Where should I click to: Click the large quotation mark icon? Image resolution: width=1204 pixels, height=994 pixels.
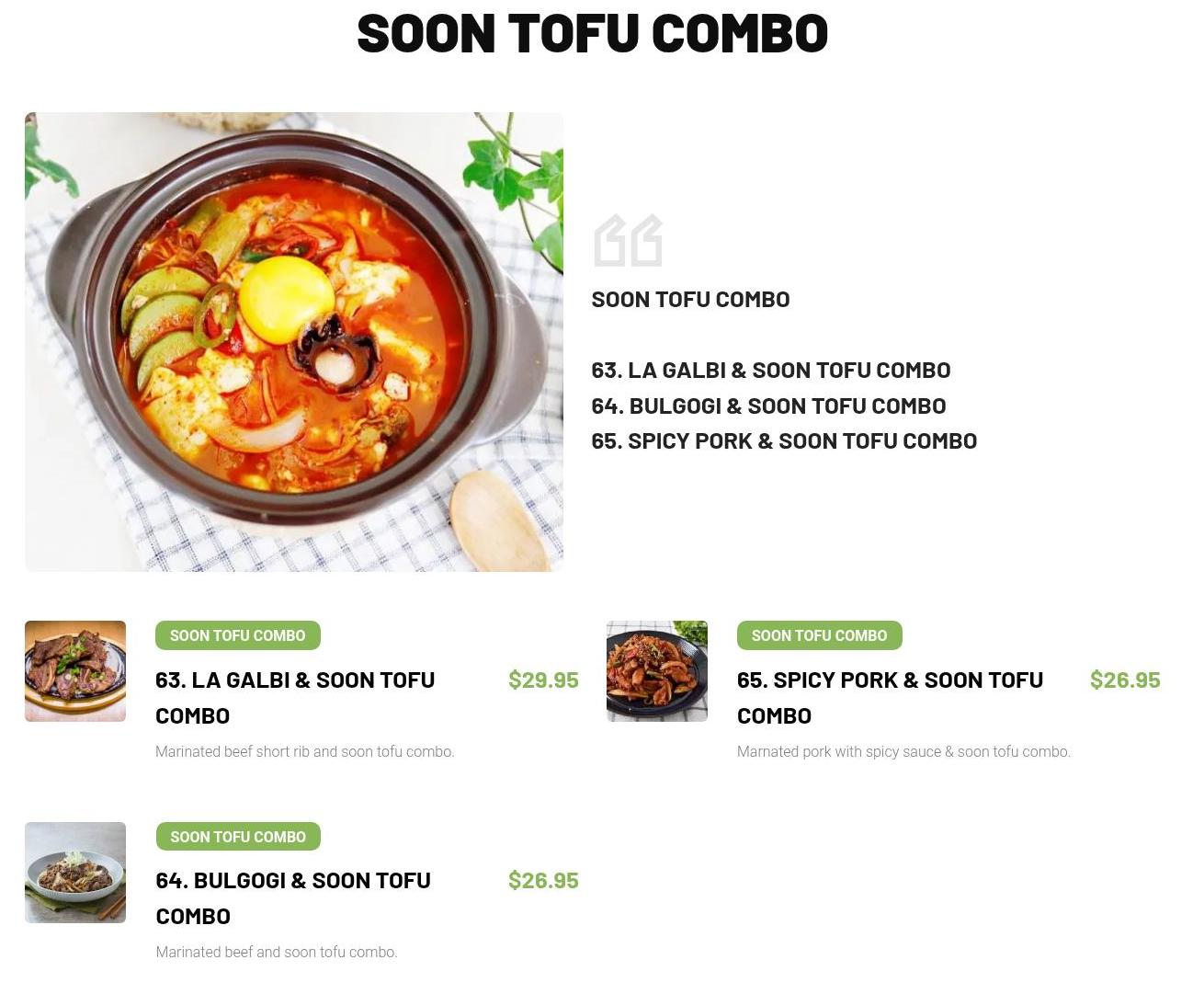point(629,241)
